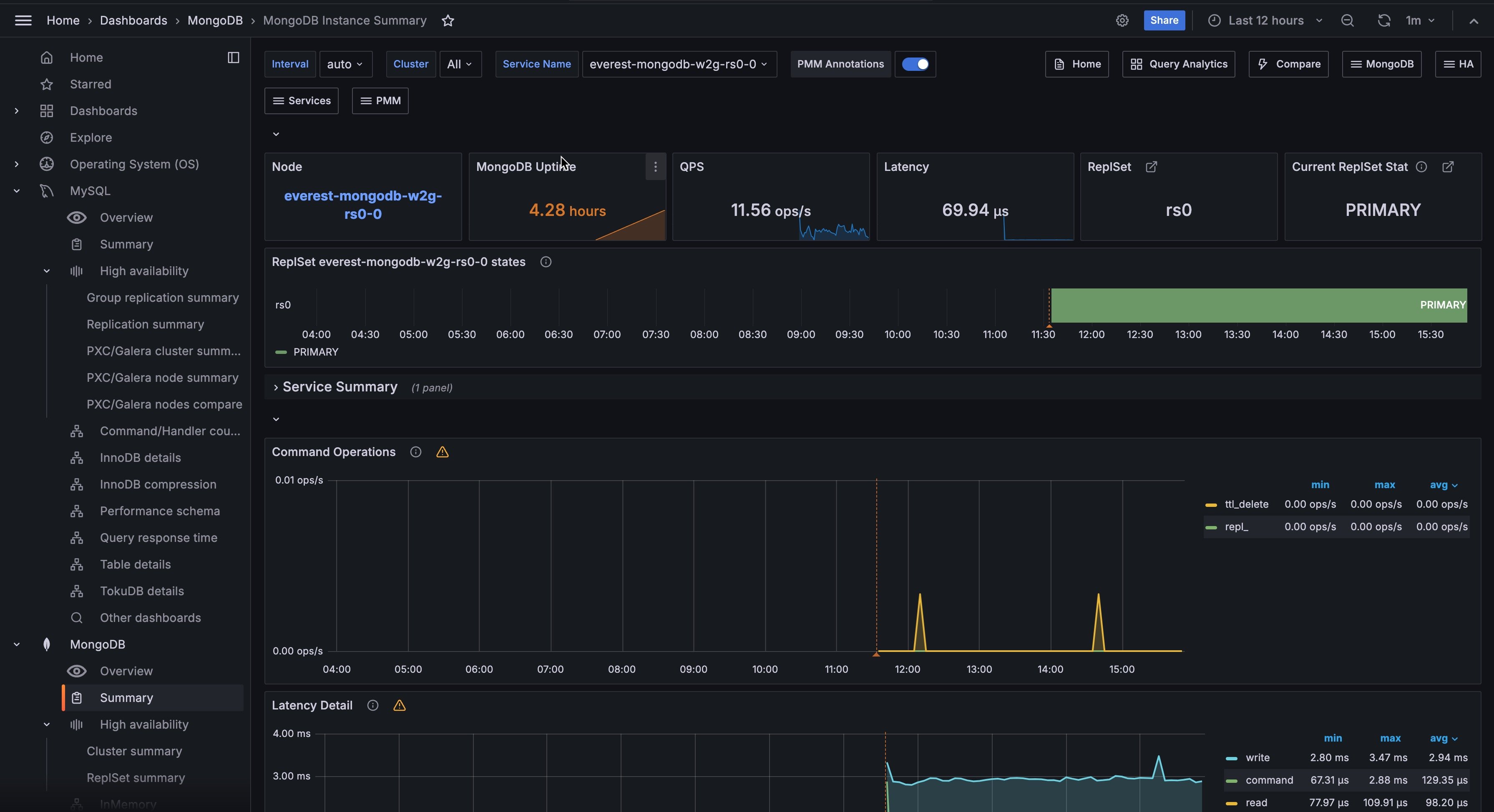Open the MongoDB Uptime panel menu

point(655,167)
